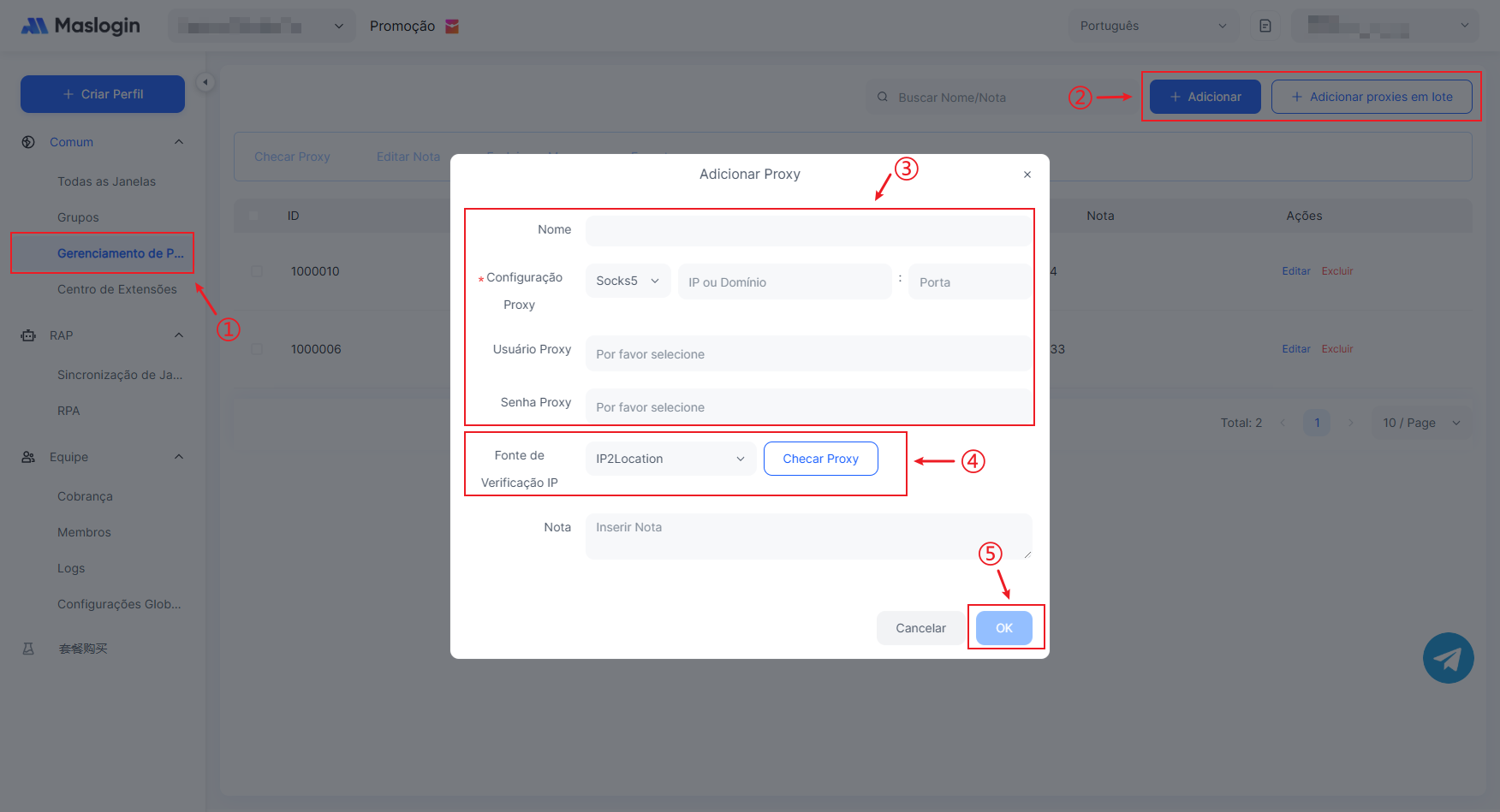Open the document icon in top bar
Viewport: 1500px width, 812px height.
[x=1265, y=26]
